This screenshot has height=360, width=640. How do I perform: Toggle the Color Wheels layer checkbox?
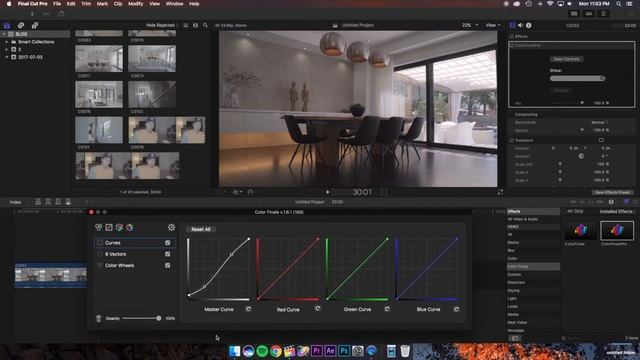[x=167, y=265]
